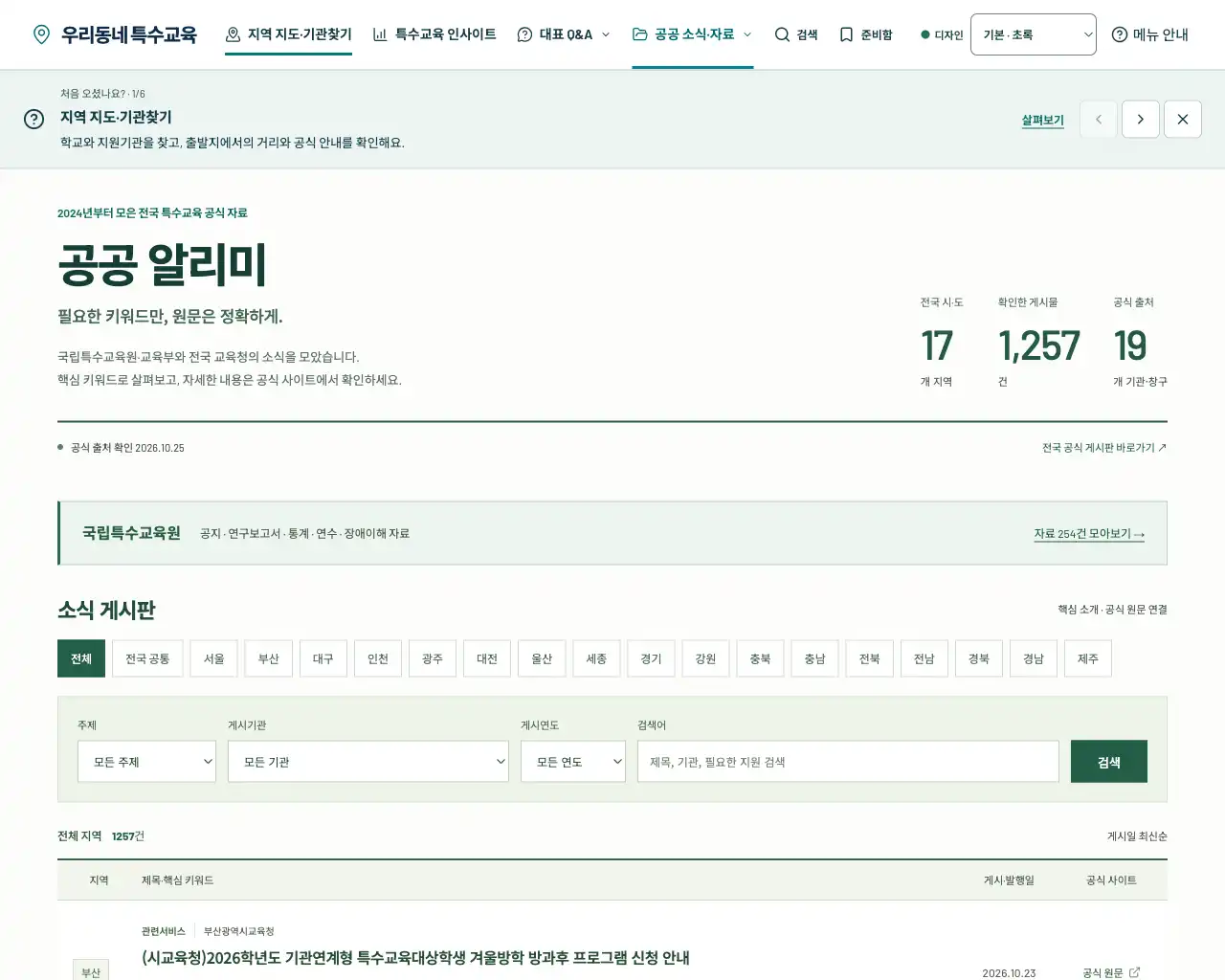
Task: Select 광주 region tab
Action: 433,658
